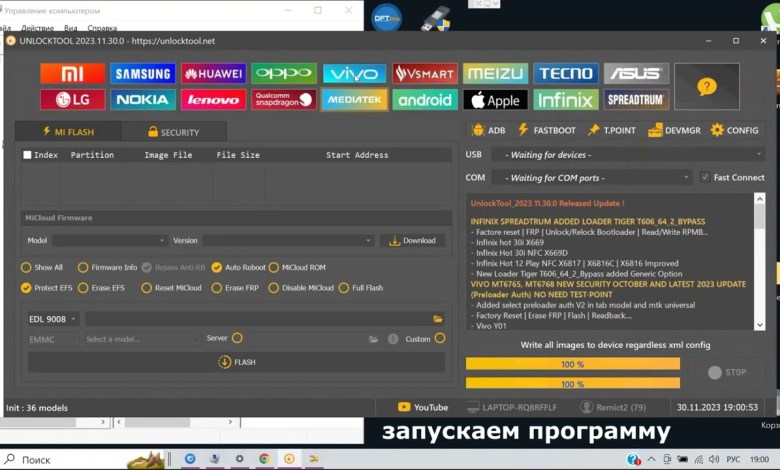Select the MediaTek tile

click(x=354, y=99)
